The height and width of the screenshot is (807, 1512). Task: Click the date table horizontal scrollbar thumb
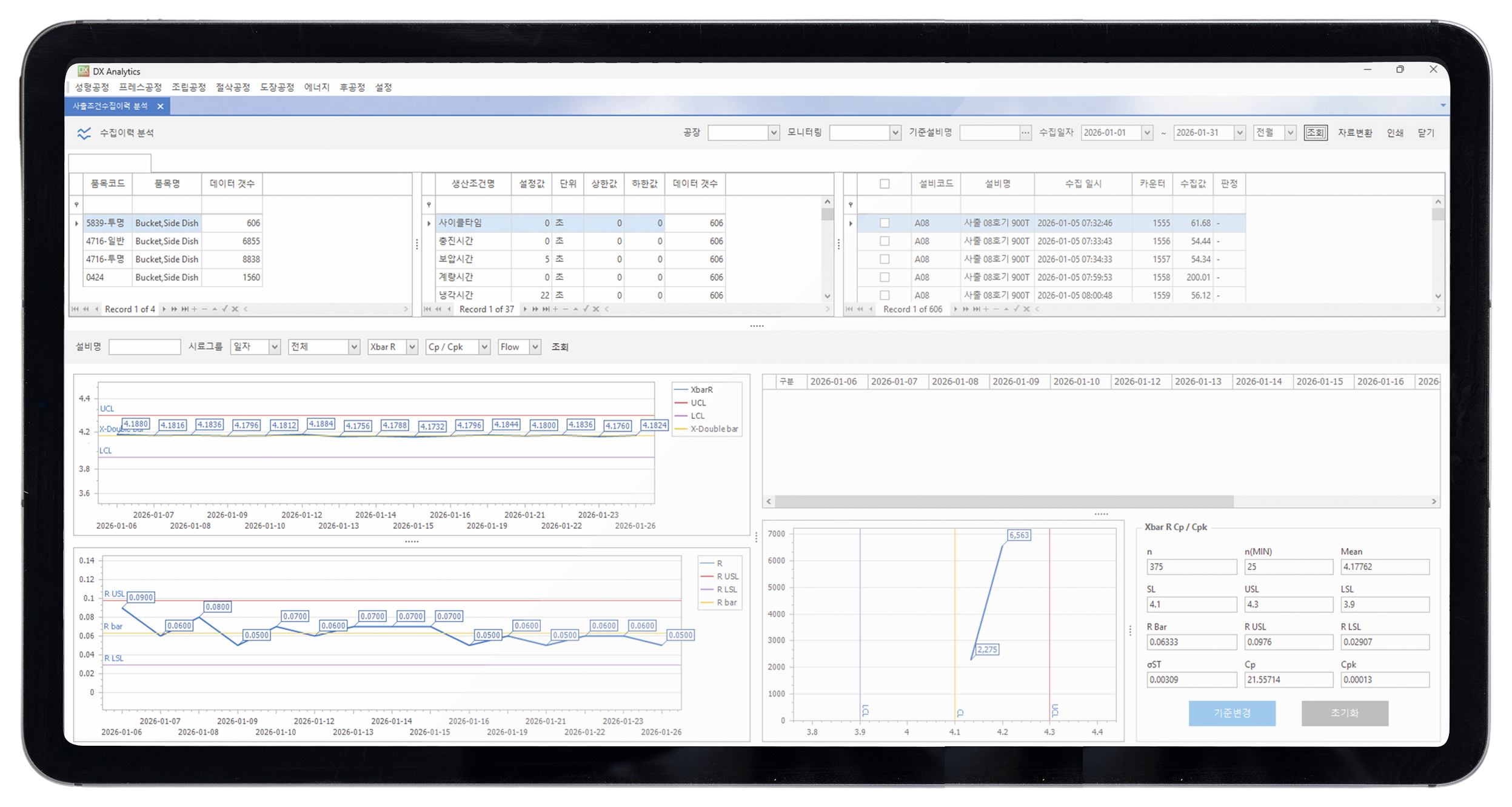pyautogui.click(x=1003, y=501)
